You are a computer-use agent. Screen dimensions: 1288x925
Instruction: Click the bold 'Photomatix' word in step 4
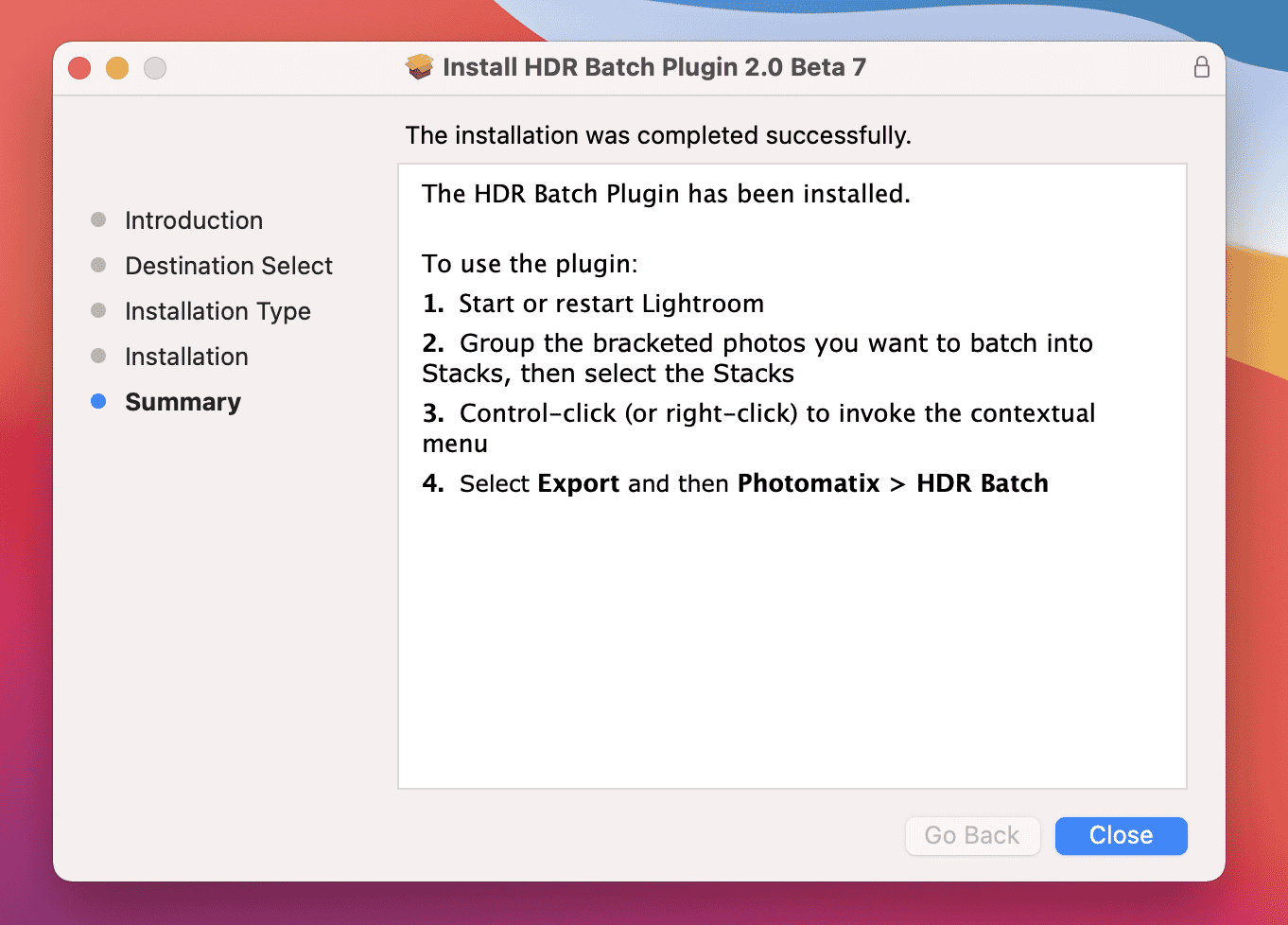point(809,483)
